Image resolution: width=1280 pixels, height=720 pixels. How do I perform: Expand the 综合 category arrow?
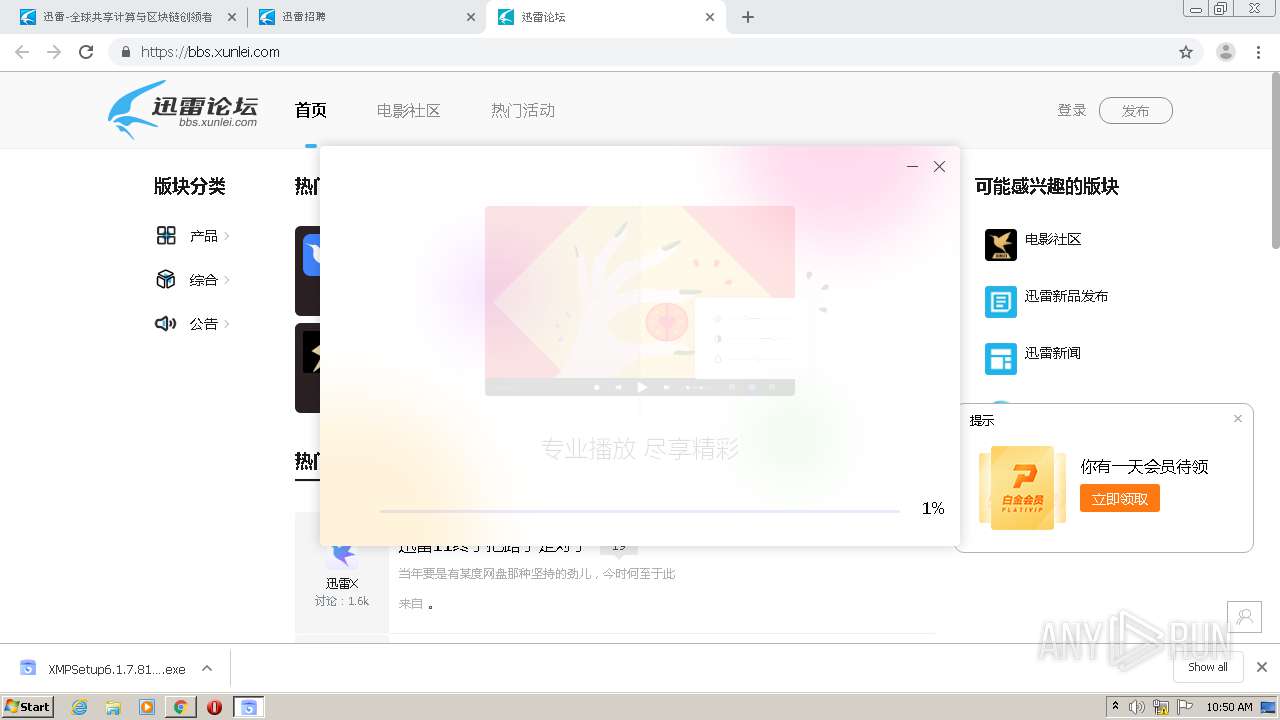(x=227, y=280)
